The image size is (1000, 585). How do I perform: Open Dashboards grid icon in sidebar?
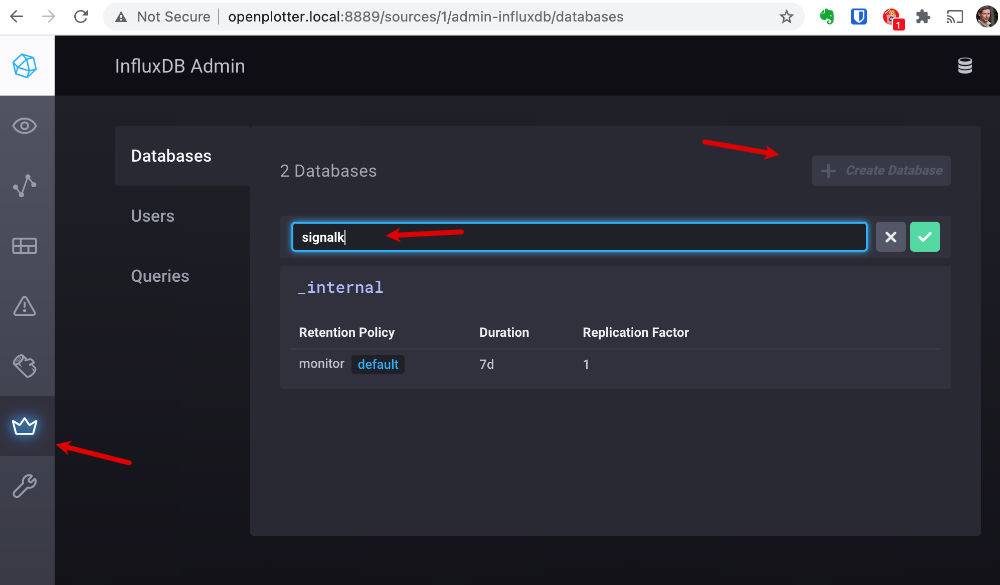[24, 246]
